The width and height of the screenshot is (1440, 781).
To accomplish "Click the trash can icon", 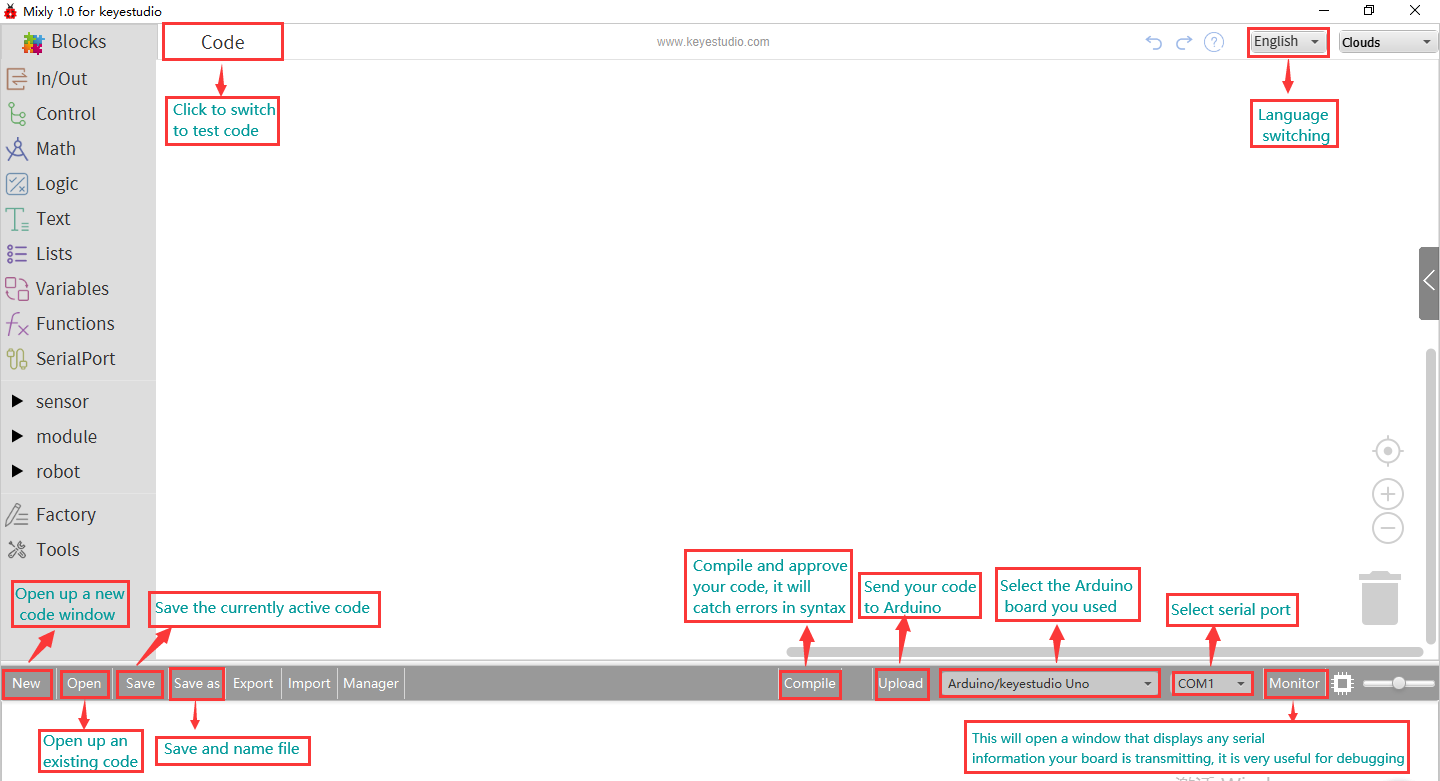I will 1380,598.
